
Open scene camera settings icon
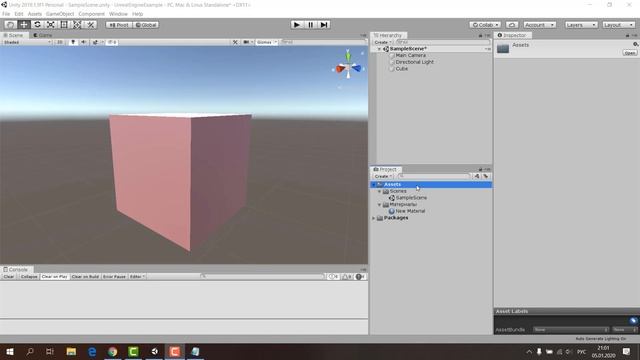point(247,42)
